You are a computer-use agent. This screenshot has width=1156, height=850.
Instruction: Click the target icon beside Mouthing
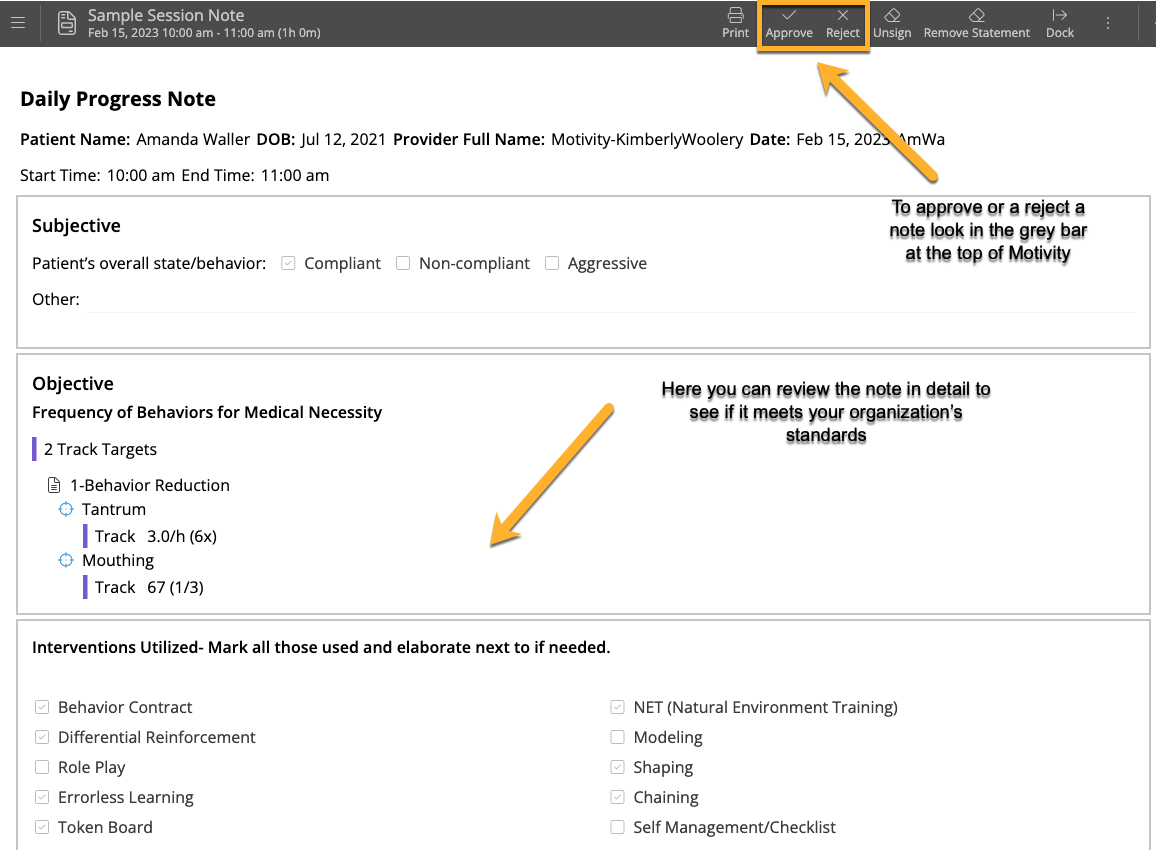coord(66,560)
